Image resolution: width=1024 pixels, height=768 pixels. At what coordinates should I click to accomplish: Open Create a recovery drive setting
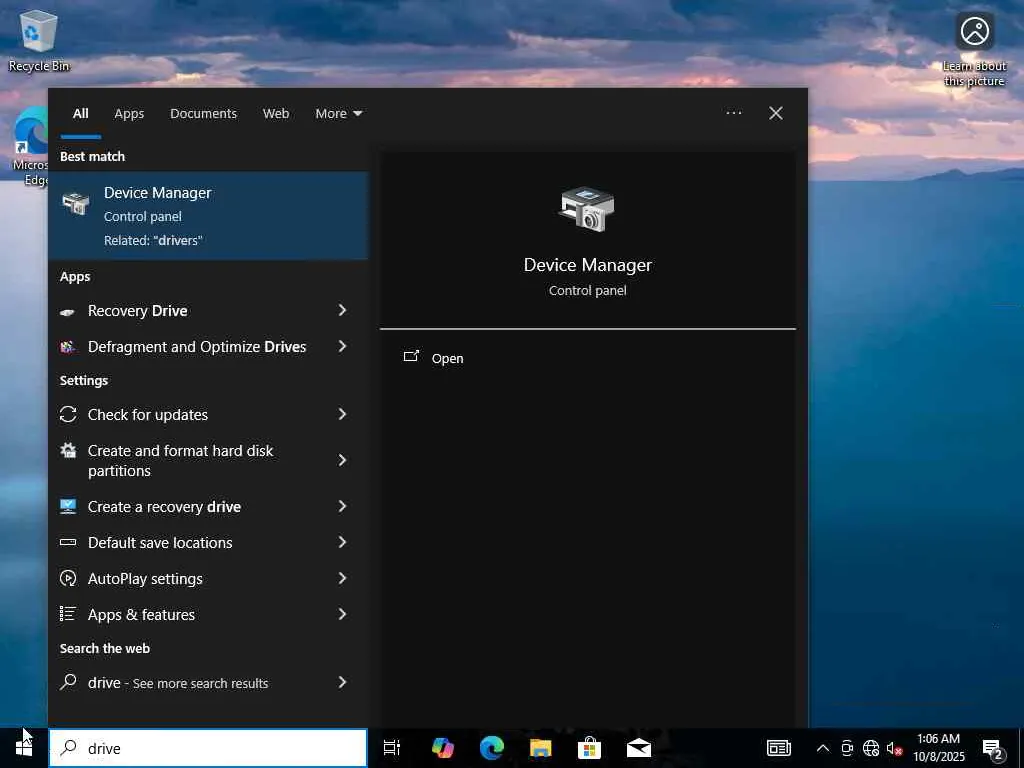point(208,506)
